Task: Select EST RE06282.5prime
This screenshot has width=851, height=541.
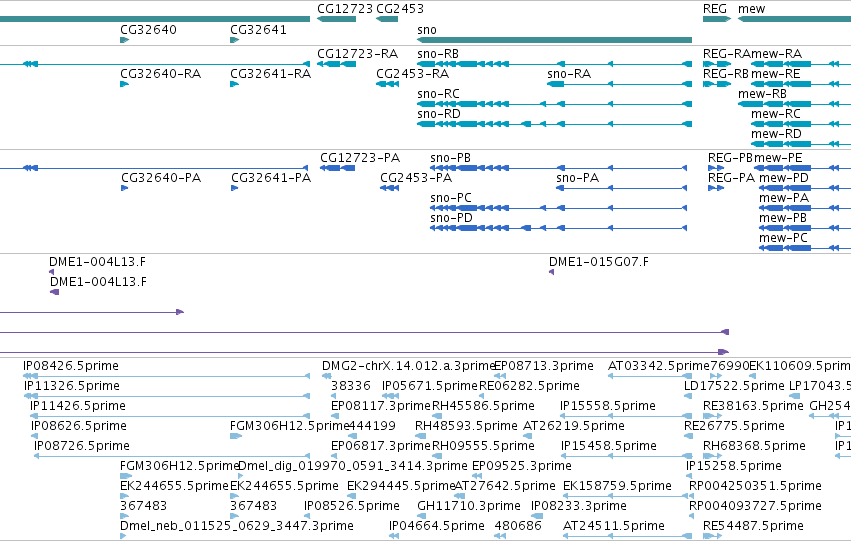Action: click(482, 396)
